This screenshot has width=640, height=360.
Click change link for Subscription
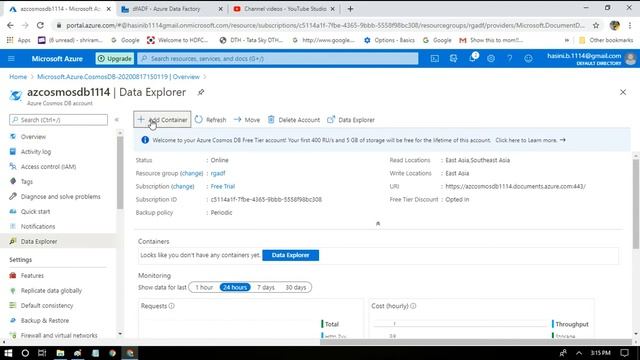182,186
